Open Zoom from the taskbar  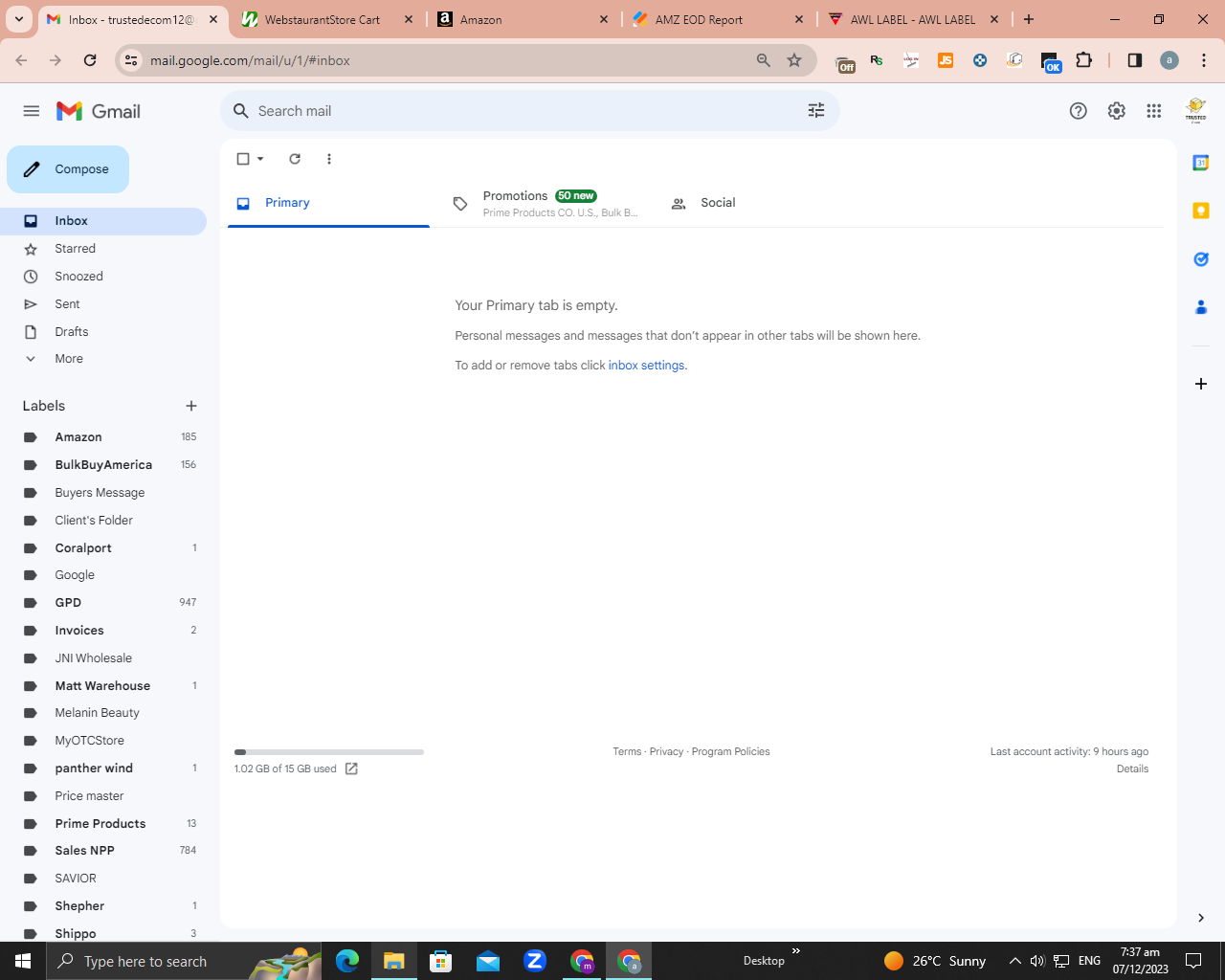tap(535, 961)
